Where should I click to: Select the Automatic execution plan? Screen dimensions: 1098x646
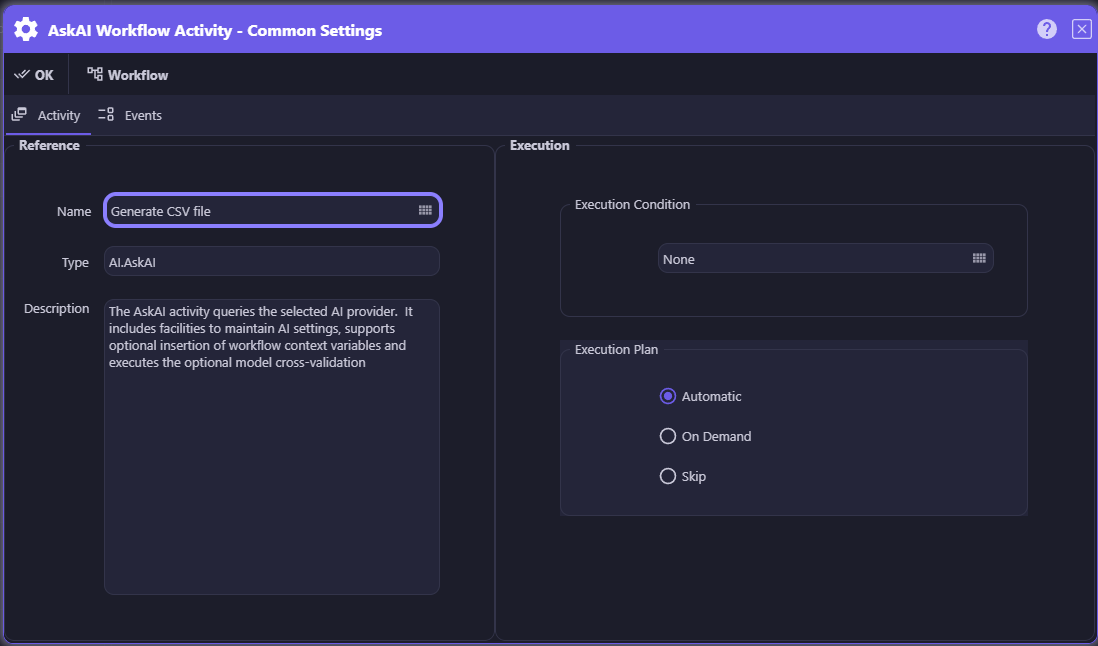tap(700, 396)
